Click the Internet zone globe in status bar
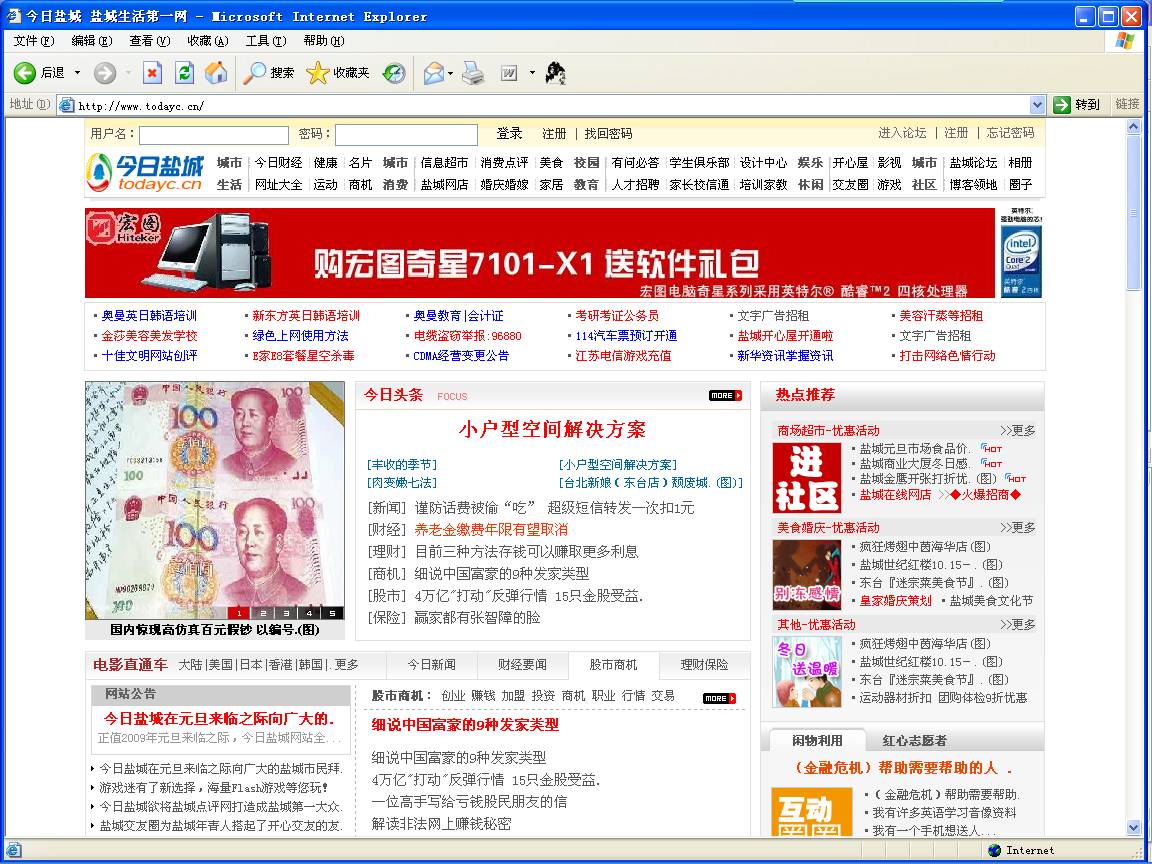The image size is (1152, 864). pos(995,850)
